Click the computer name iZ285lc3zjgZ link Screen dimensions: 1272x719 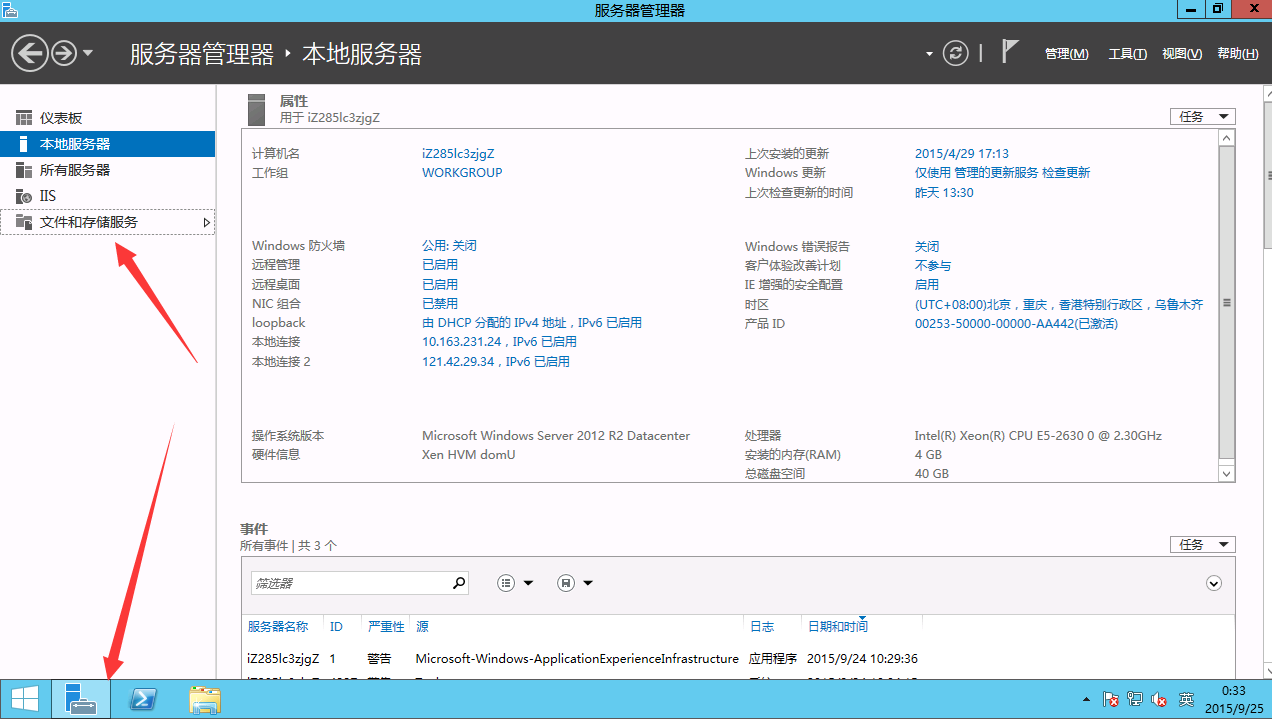pos(458,154)
